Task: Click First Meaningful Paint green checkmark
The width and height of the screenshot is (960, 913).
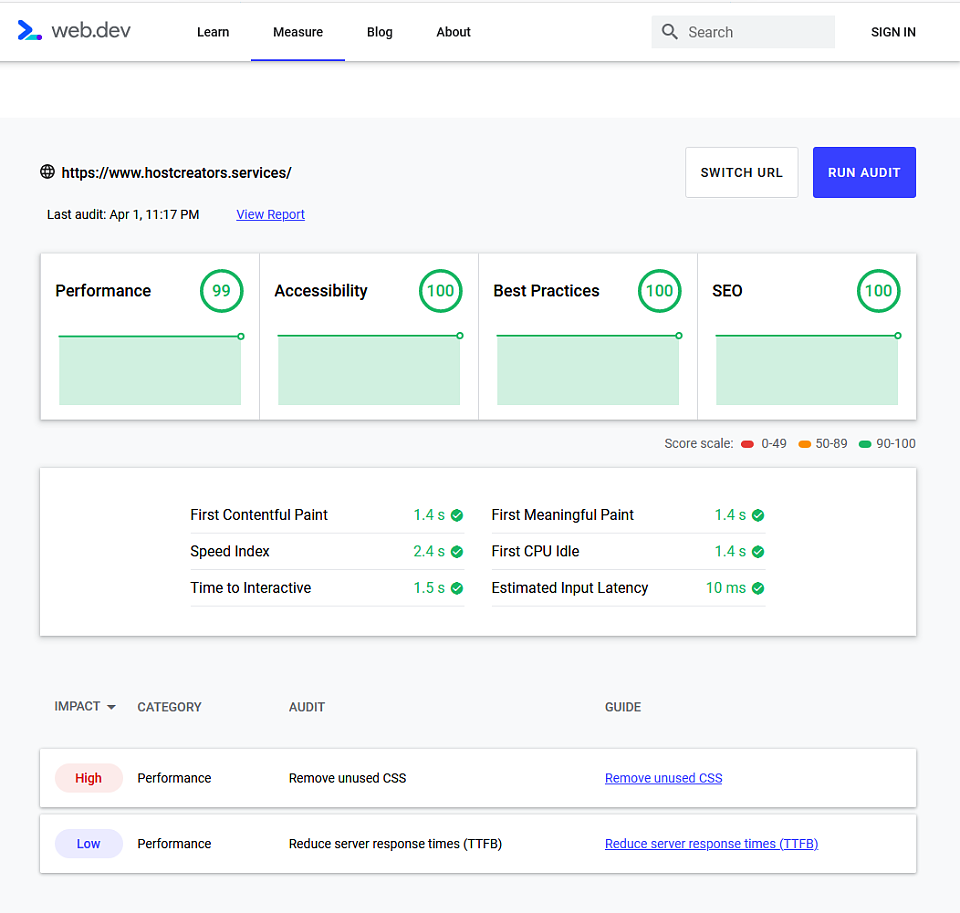Action: [758, 516]
